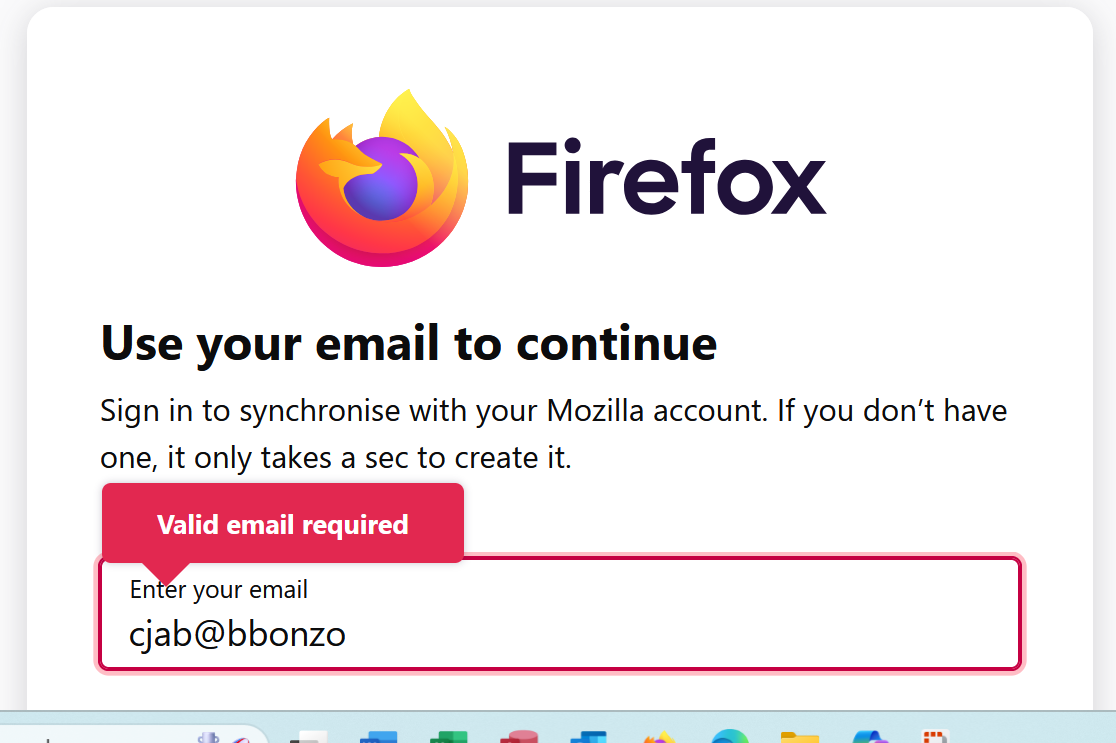Image resolution: width=1116 pixels, height=743 pixels.
Task: Launch Access from the taskbar
Action: pyautogui.click(x=519, y=737)
